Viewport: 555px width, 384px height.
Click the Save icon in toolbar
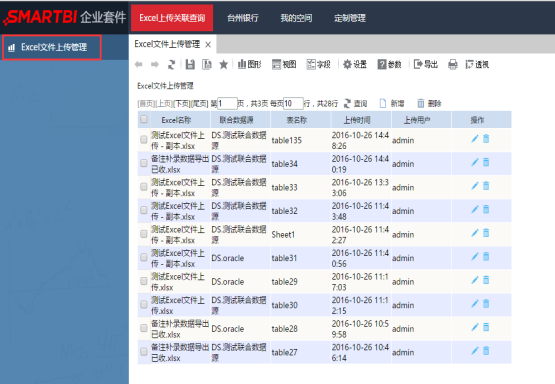click(190, 64)
